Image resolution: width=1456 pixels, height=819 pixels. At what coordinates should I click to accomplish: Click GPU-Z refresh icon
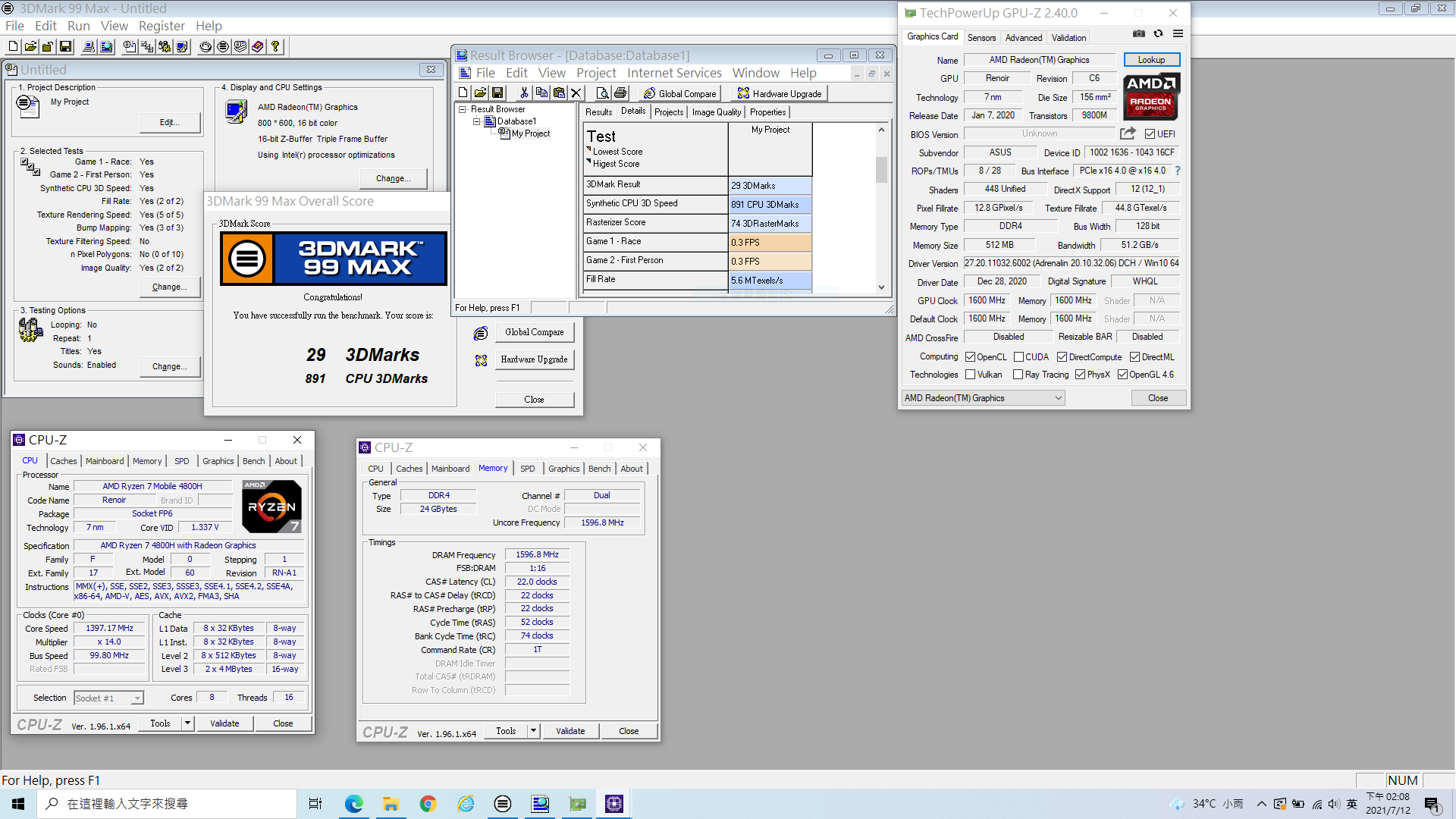tap(1158, 34)
